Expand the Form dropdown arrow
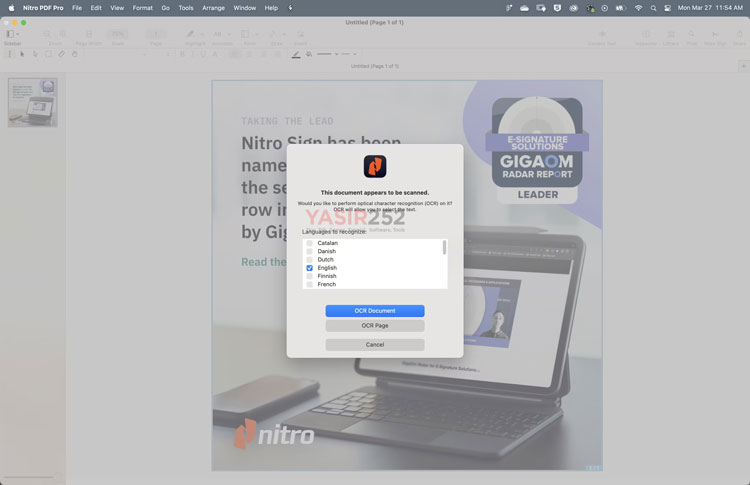 (256, 34)
